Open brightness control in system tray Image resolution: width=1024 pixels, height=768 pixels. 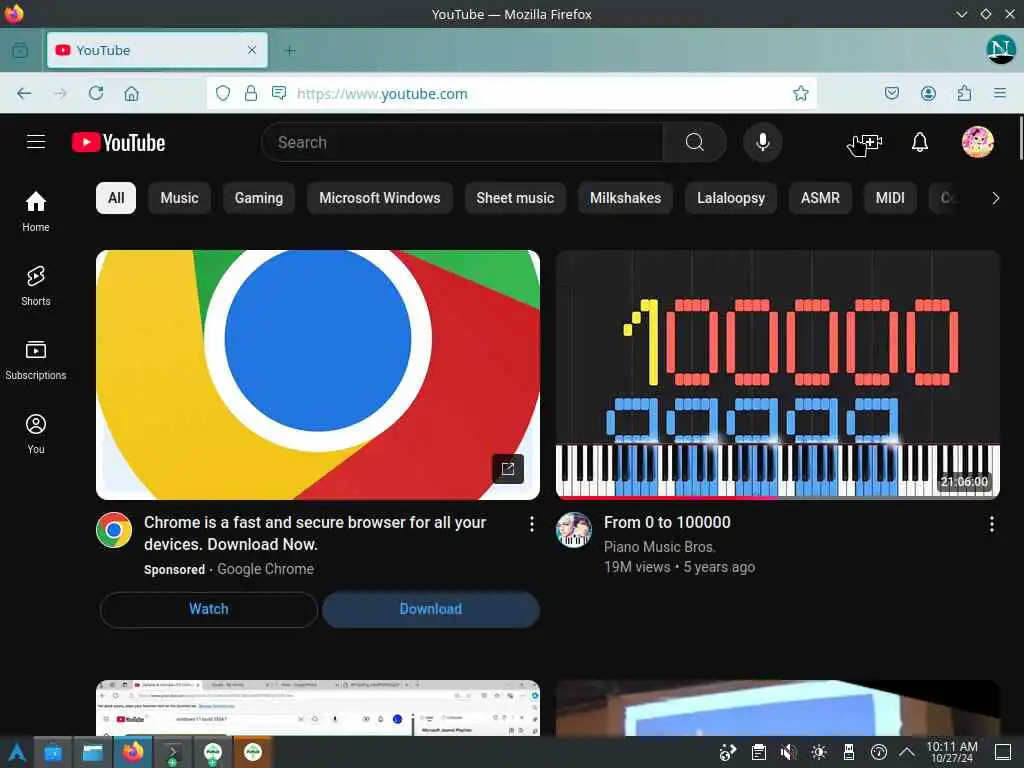[818, 752]
